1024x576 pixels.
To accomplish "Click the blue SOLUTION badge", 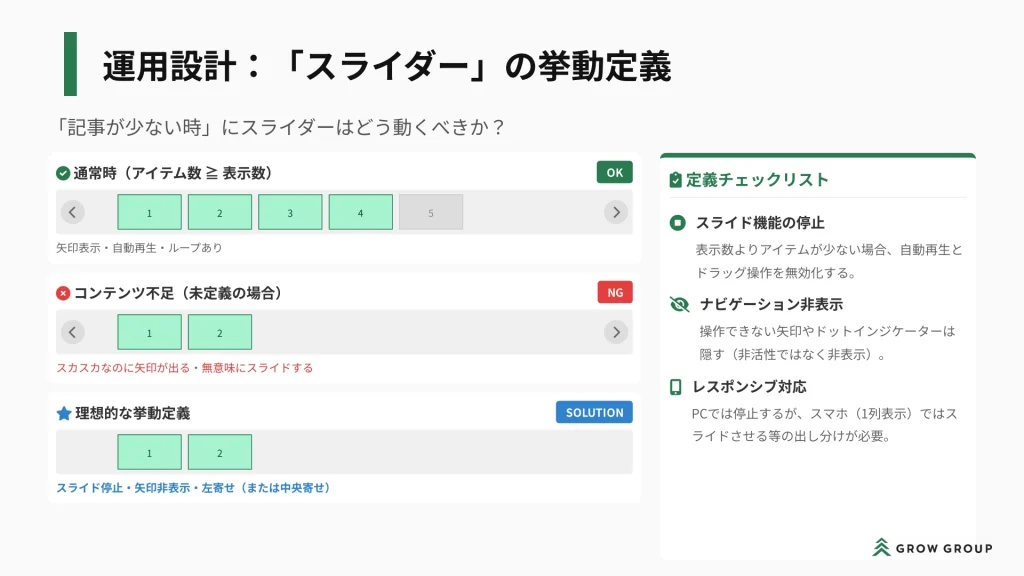I will 594,412.
